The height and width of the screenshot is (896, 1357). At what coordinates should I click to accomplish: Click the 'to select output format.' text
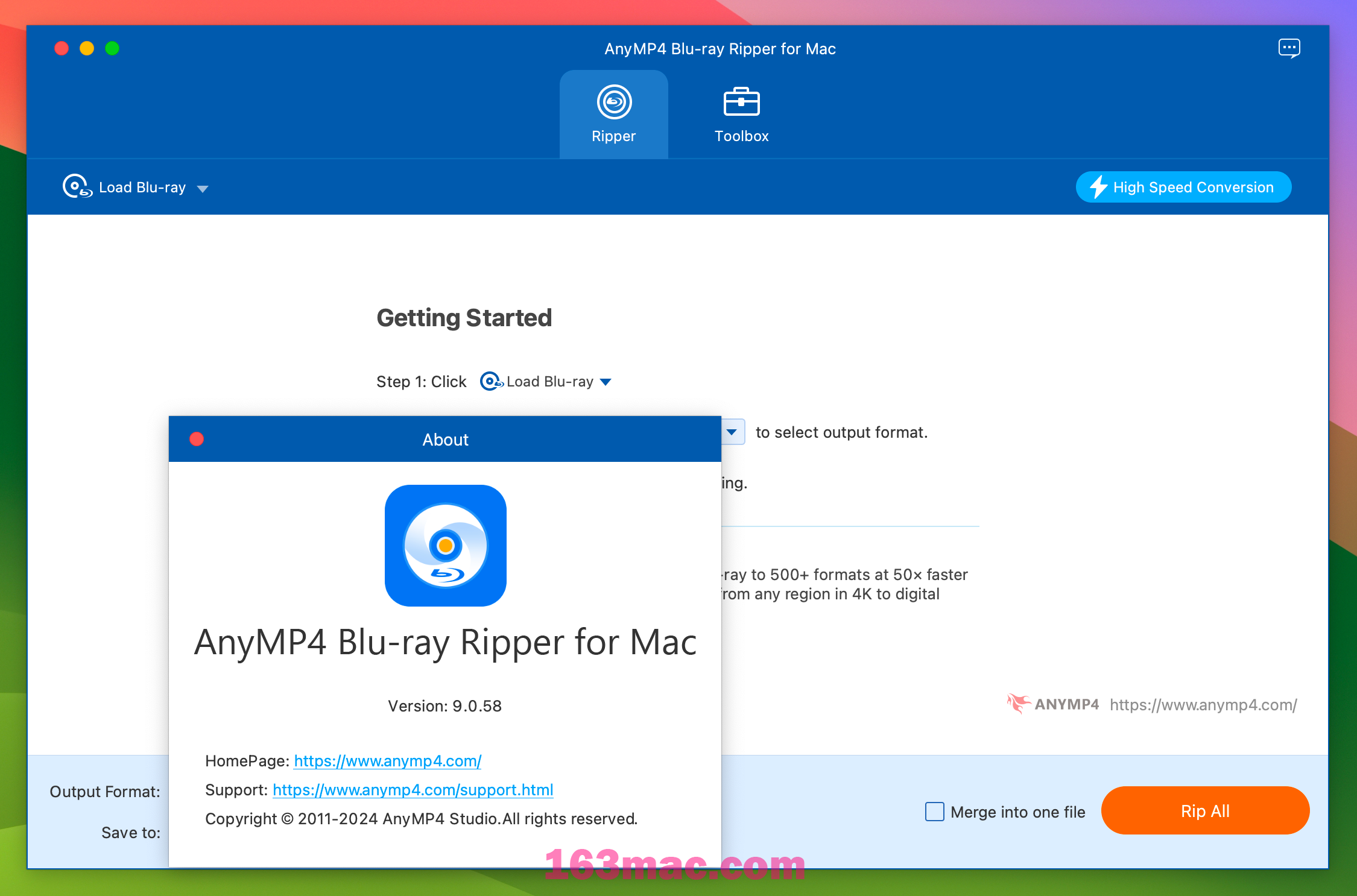pos(841,432)
